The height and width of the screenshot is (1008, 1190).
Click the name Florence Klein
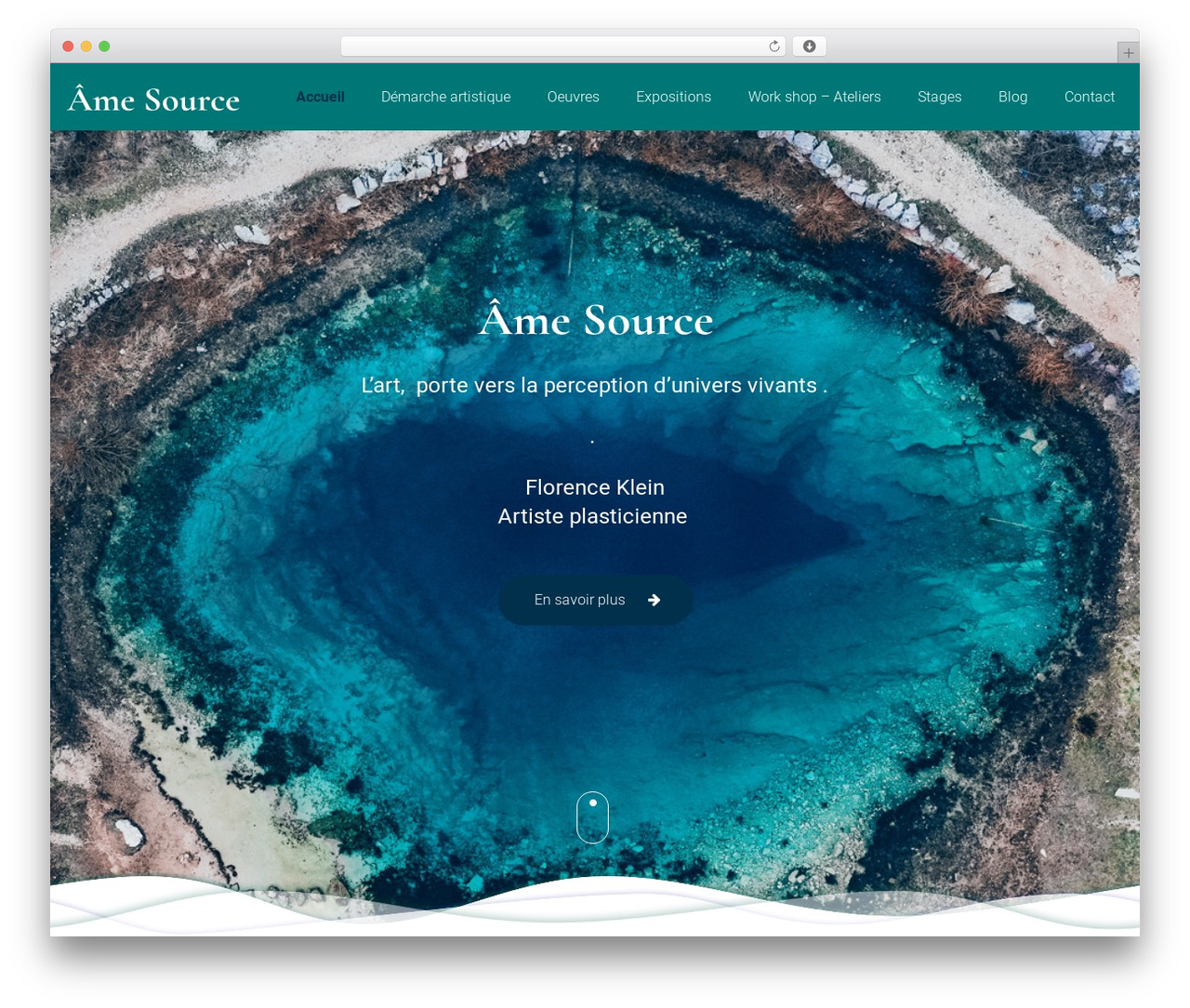(595, 487)
